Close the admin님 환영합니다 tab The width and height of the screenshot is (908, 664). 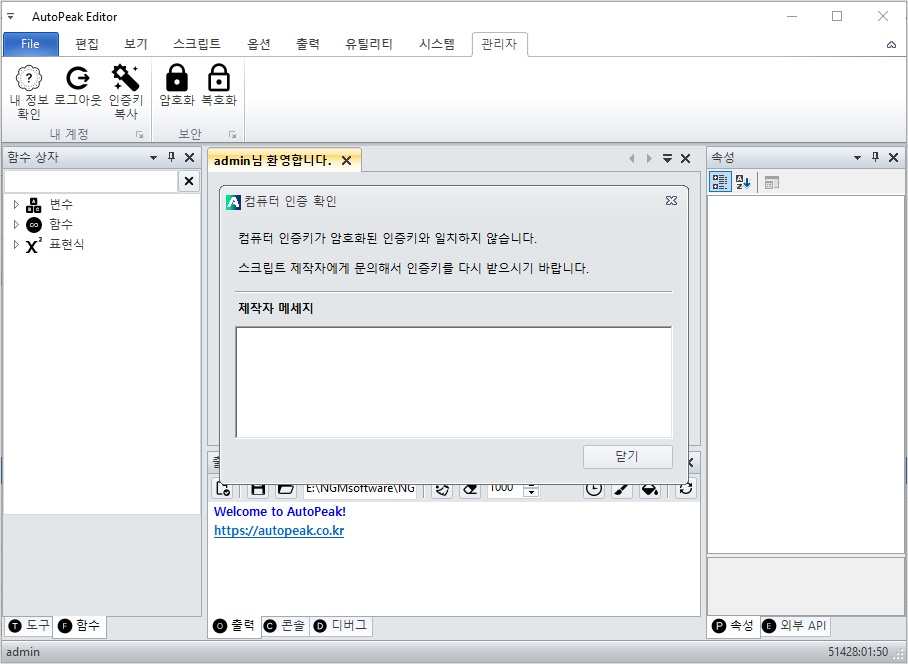346,160
